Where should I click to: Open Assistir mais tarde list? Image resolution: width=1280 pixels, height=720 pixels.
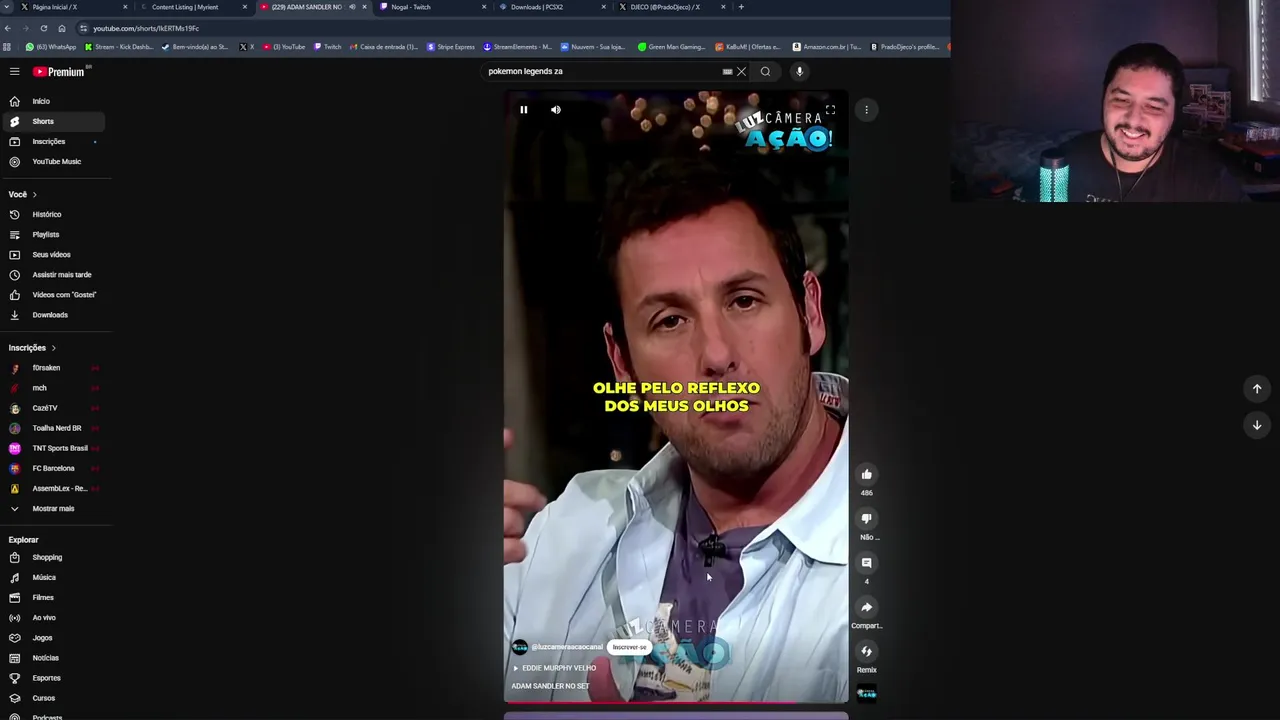[x=52, y=274]
